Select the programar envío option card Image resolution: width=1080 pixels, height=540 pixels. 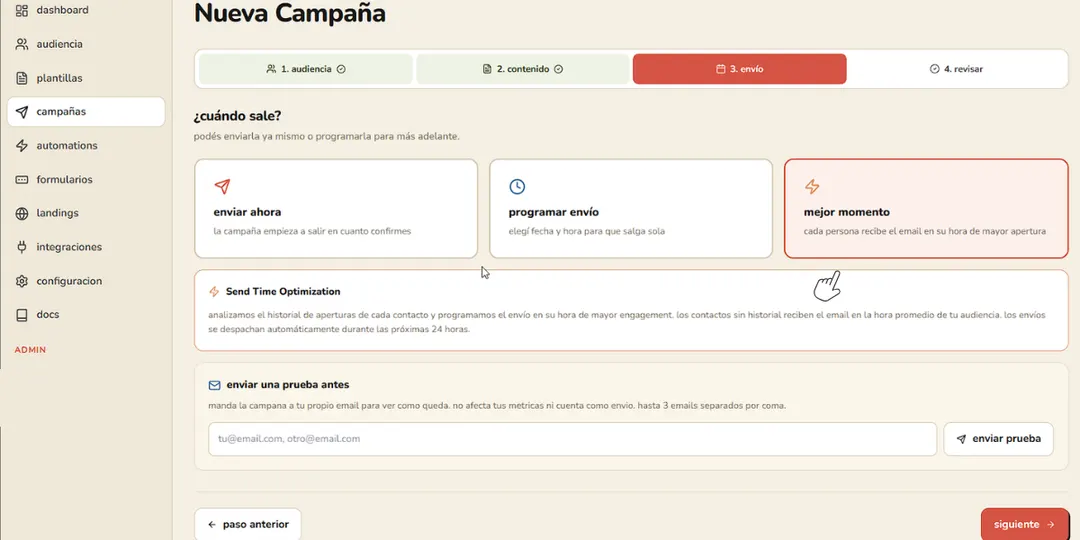click(x=631, y=209)
